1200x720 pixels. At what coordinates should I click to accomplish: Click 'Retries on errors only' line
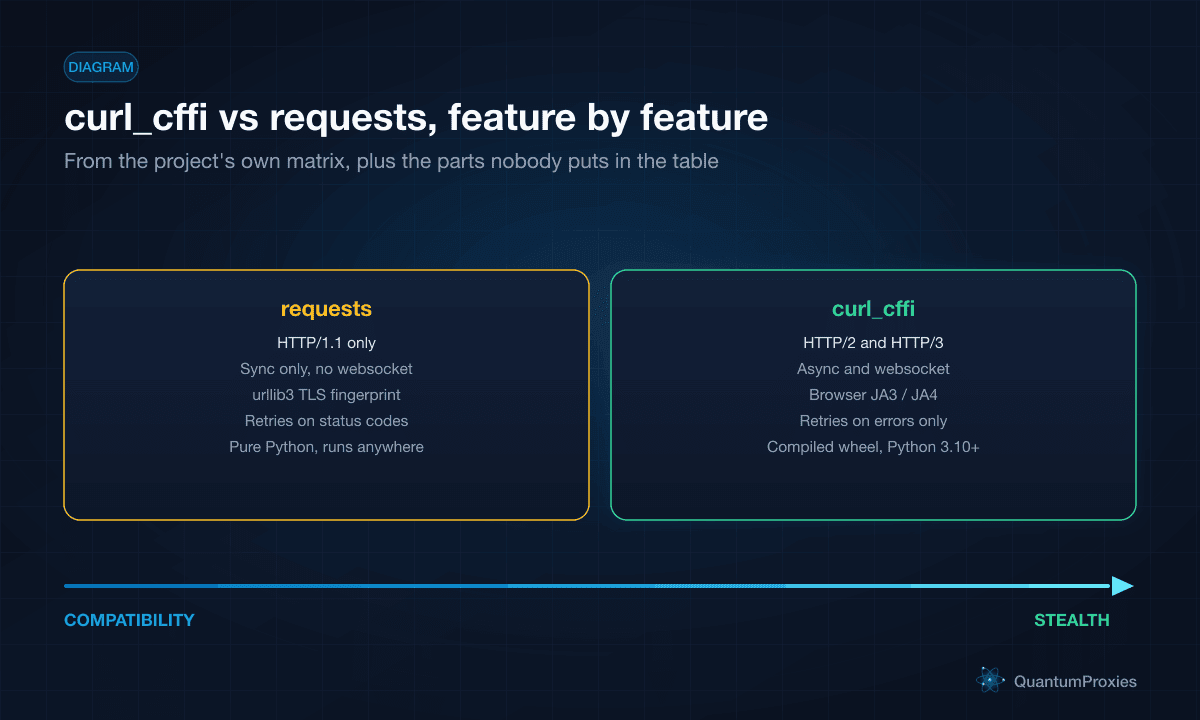[x=873, y=421]
